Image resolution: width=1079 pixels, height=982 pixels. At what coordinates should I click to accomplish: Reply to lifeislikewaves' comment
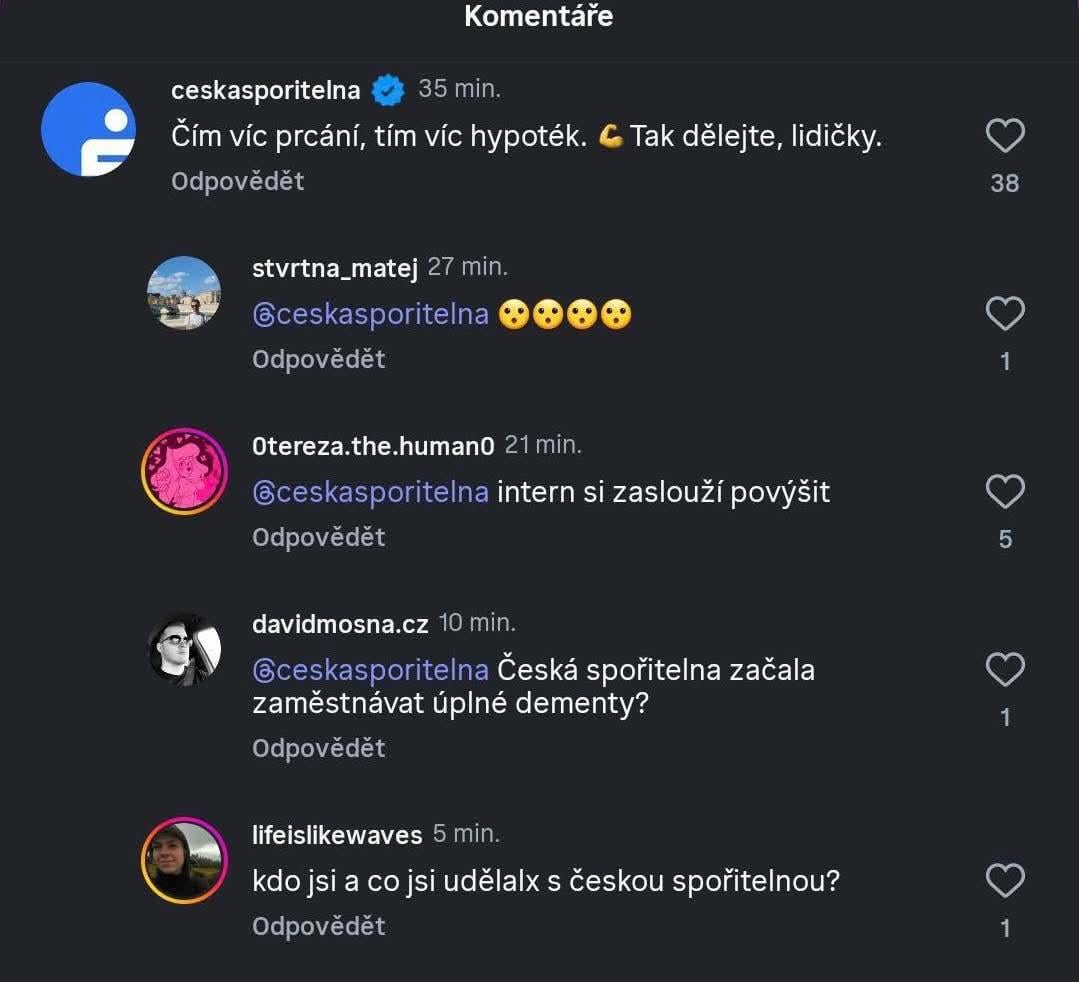318,926
